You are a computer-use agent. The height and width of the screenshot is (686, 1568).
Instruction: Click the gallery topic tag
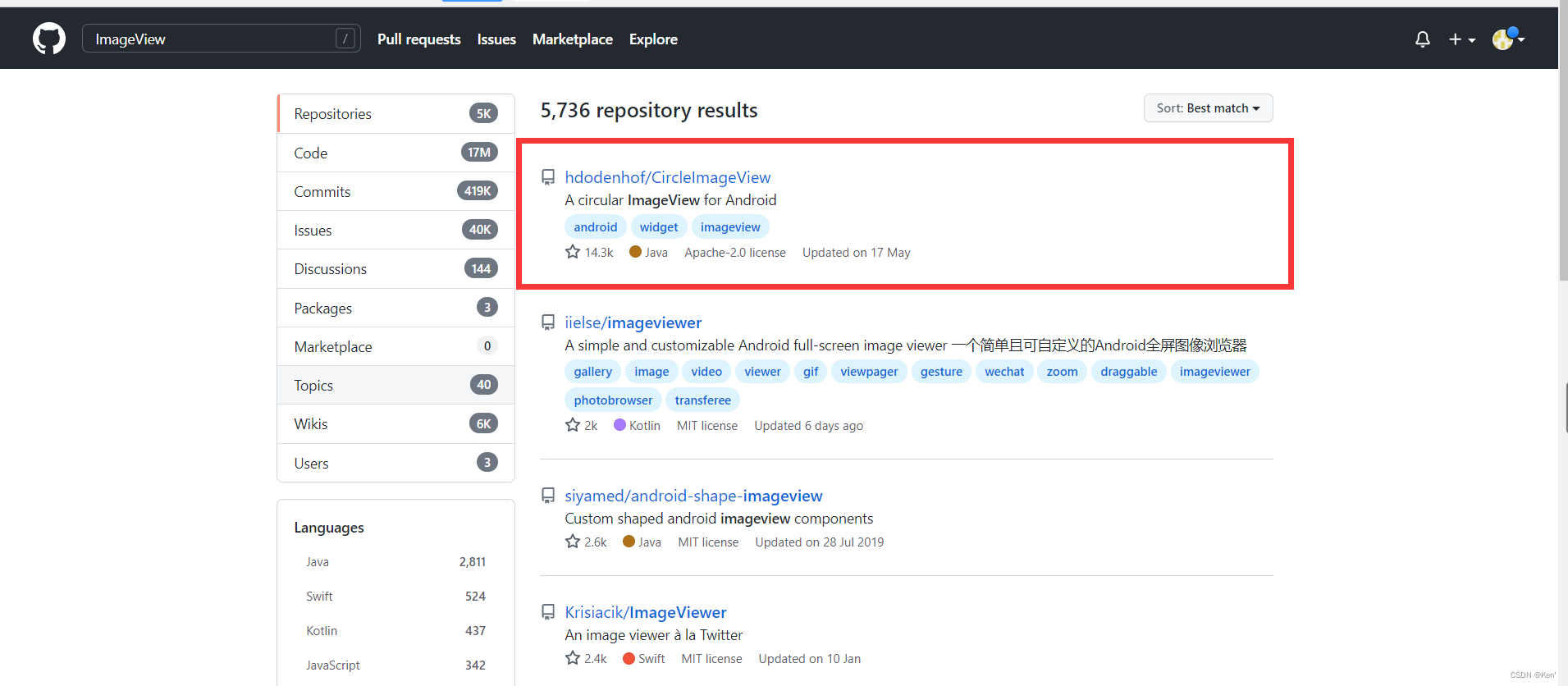click(593, 372)
